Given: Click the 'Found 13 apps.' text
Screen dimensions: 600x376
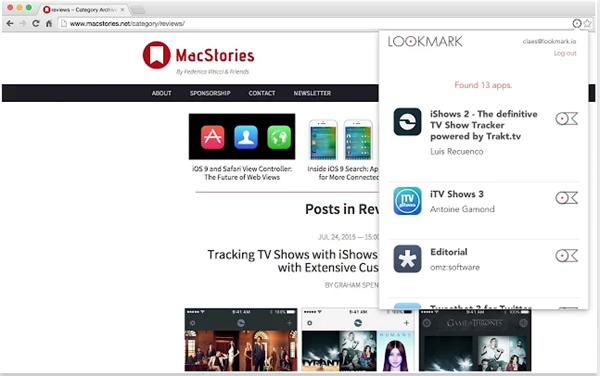Looking at the screenshot, I should (x=483, y=85).
